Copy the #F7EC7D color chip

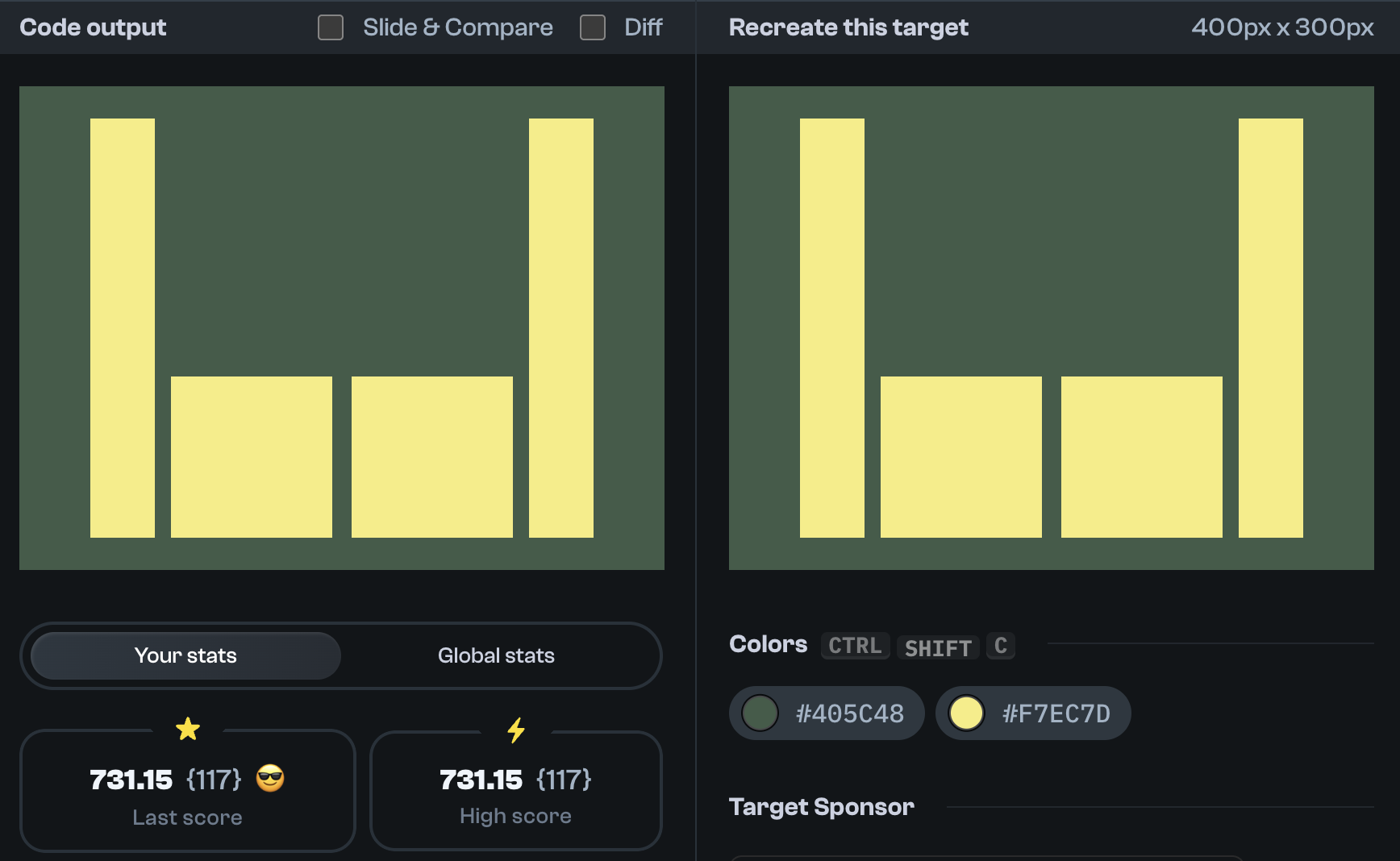point(1033,713)
